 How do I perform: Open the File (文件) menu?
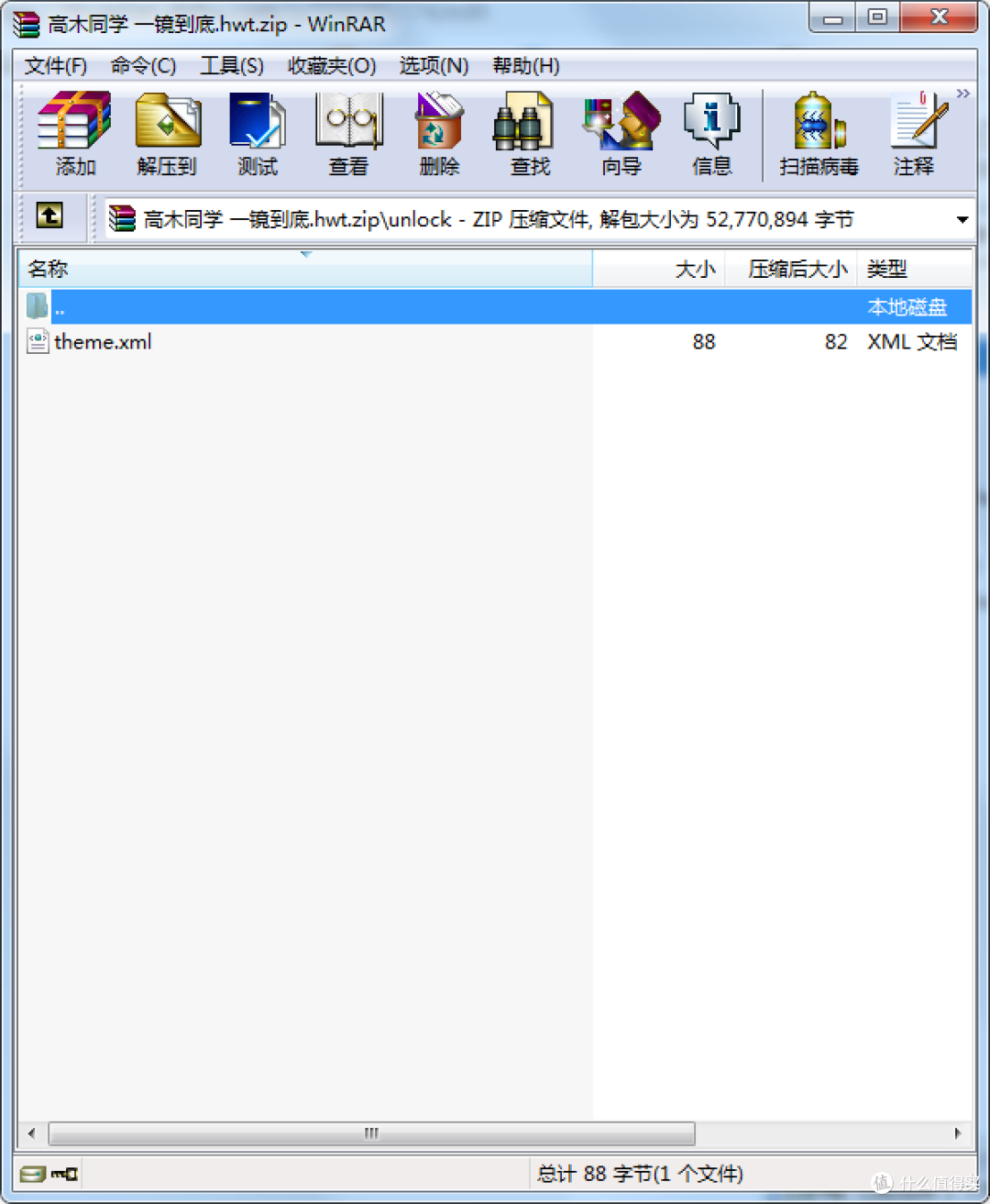pos(56,66)
